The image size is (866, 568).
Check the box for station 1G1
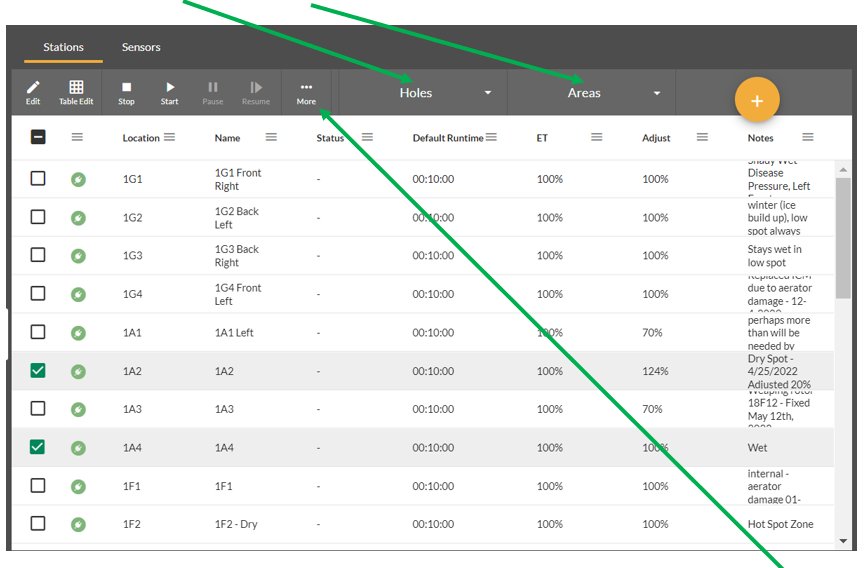point(38,178)
